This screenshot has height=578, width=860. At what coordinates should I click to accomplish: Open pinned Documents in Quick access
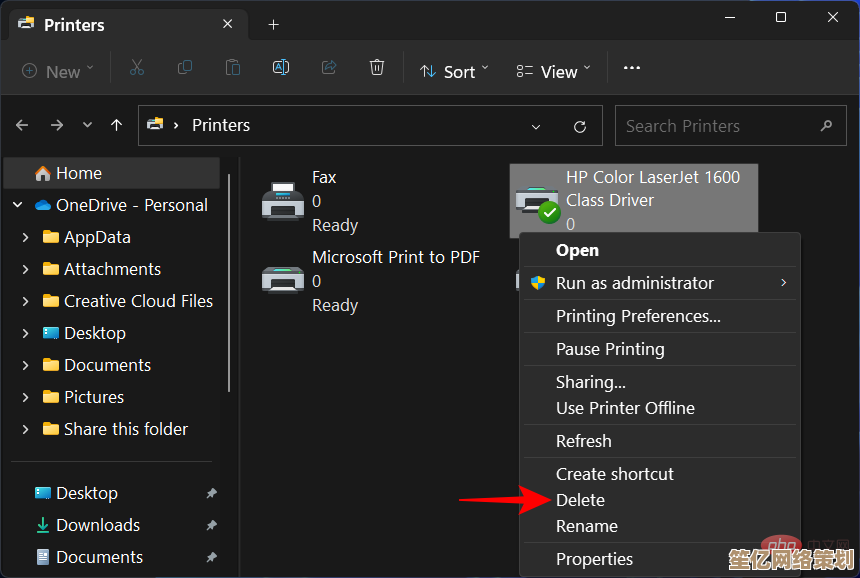point(99,557)
